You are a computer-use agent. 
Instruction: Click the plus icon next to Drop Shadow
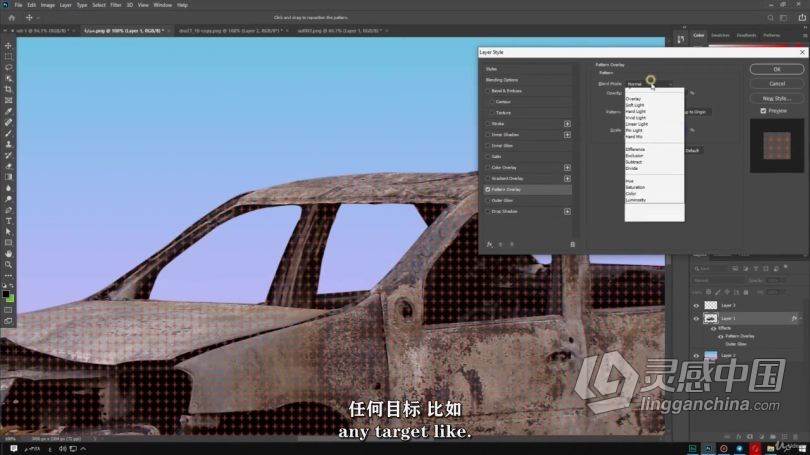[567, 212]
